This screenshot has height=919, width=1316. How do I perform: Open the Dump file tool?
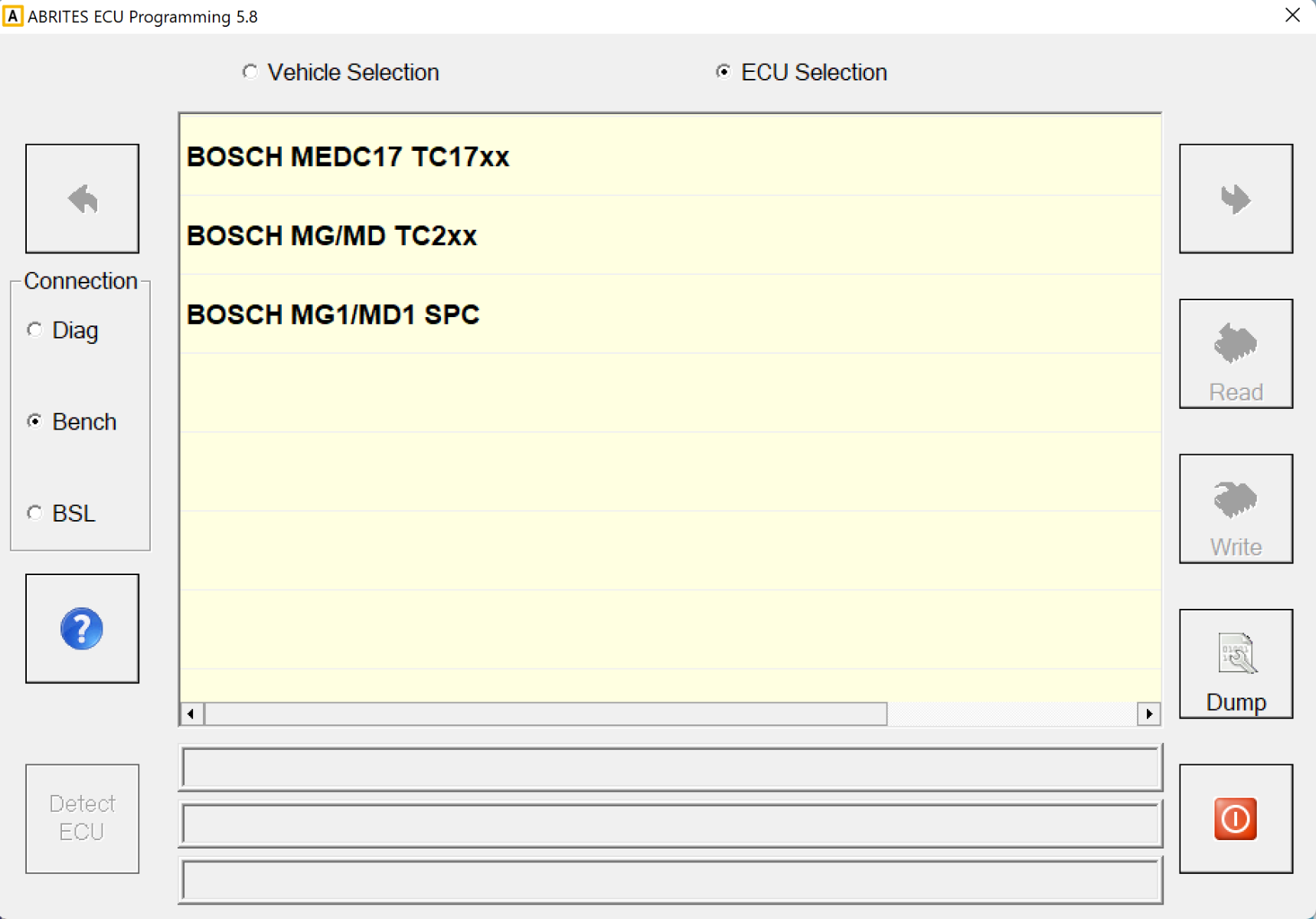point(1235,663)
